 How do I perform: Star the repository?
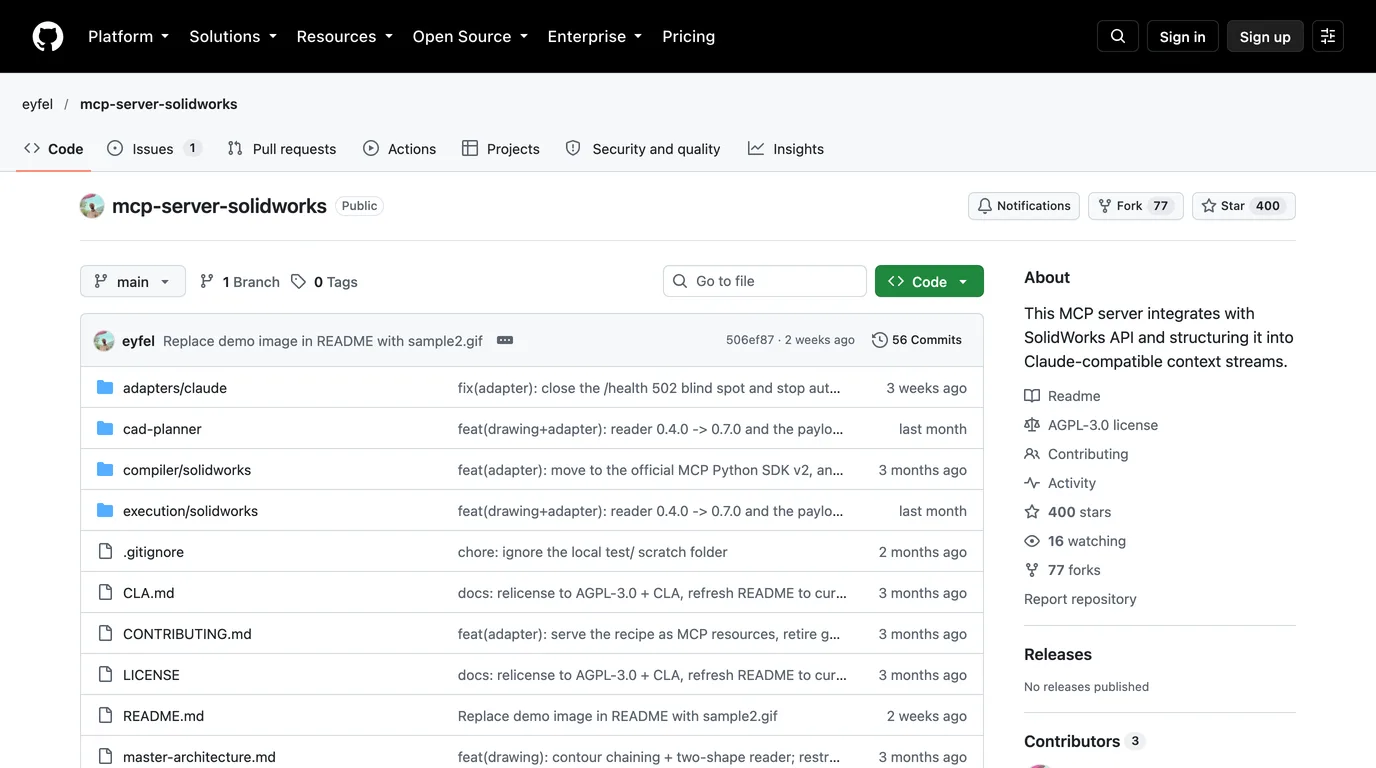tap(1244, 206)
